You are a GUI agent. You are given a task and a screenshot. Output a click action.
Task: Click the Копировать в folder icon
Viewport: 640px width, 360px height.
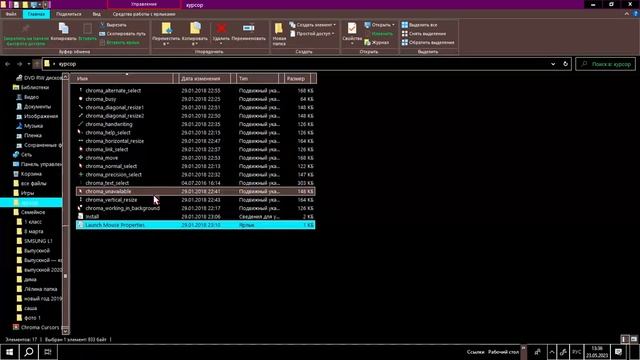(x=195, y=28)
